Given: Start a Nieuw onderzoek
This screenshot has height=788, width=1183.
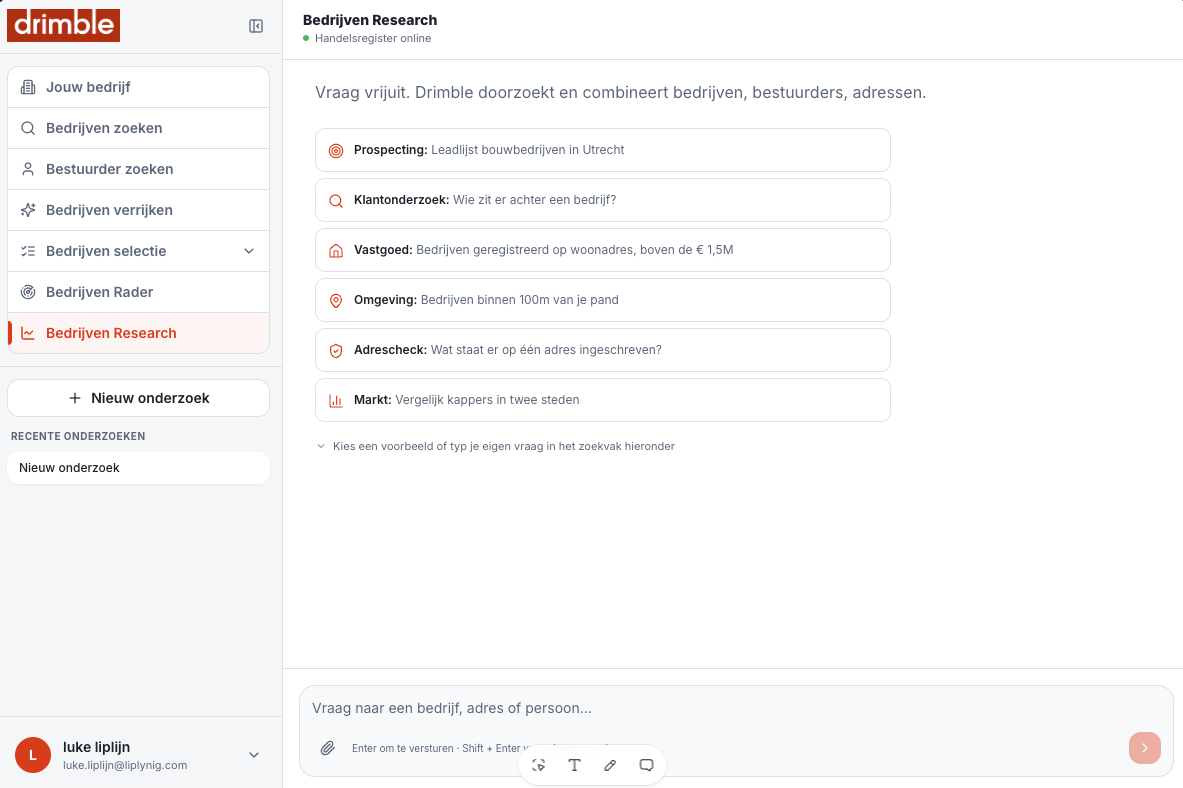Looking at the screenshot, I should click(138, 398).
